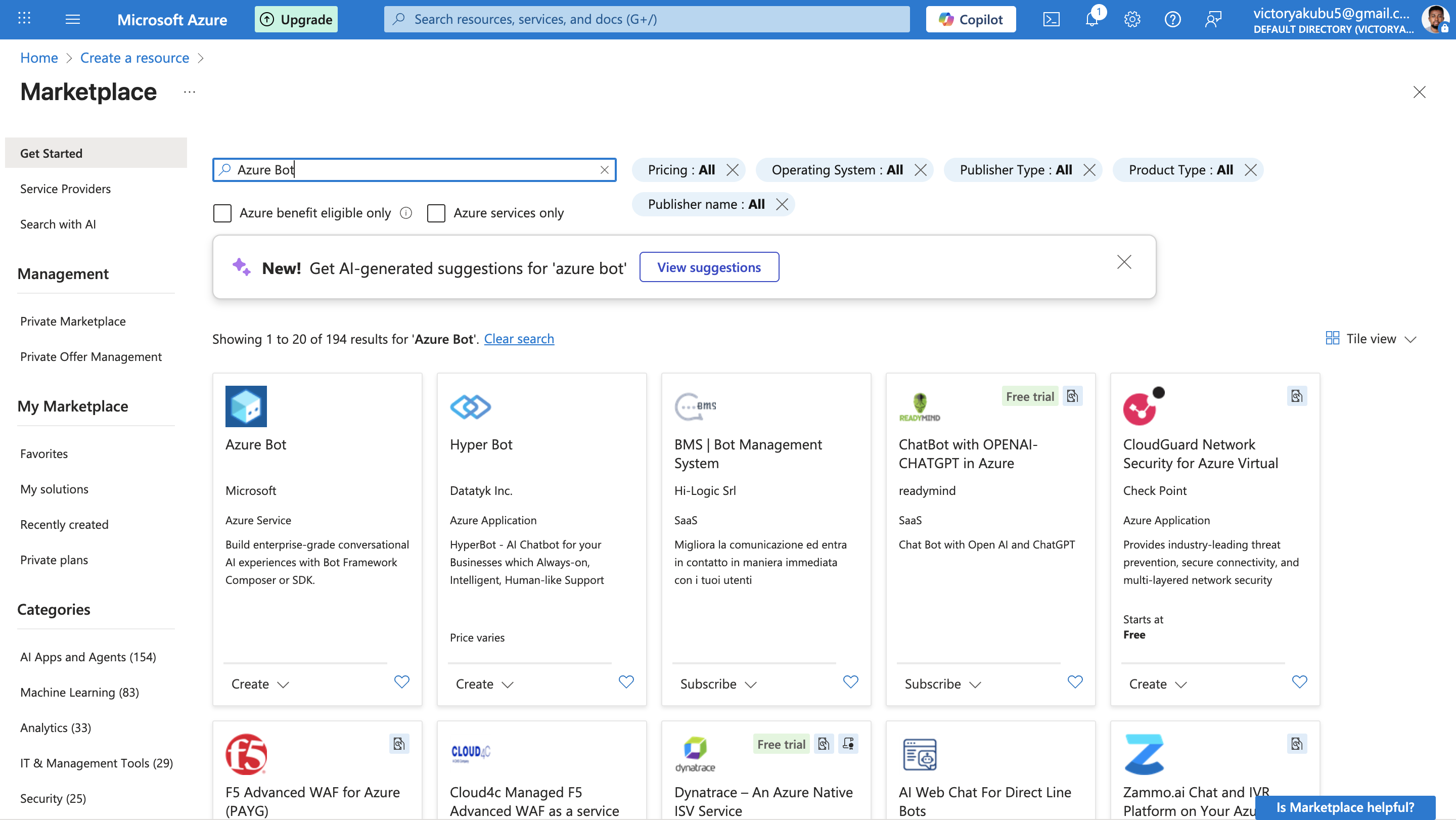
Task: Open Cloud Shell from the top bar
Action: 1051,19
